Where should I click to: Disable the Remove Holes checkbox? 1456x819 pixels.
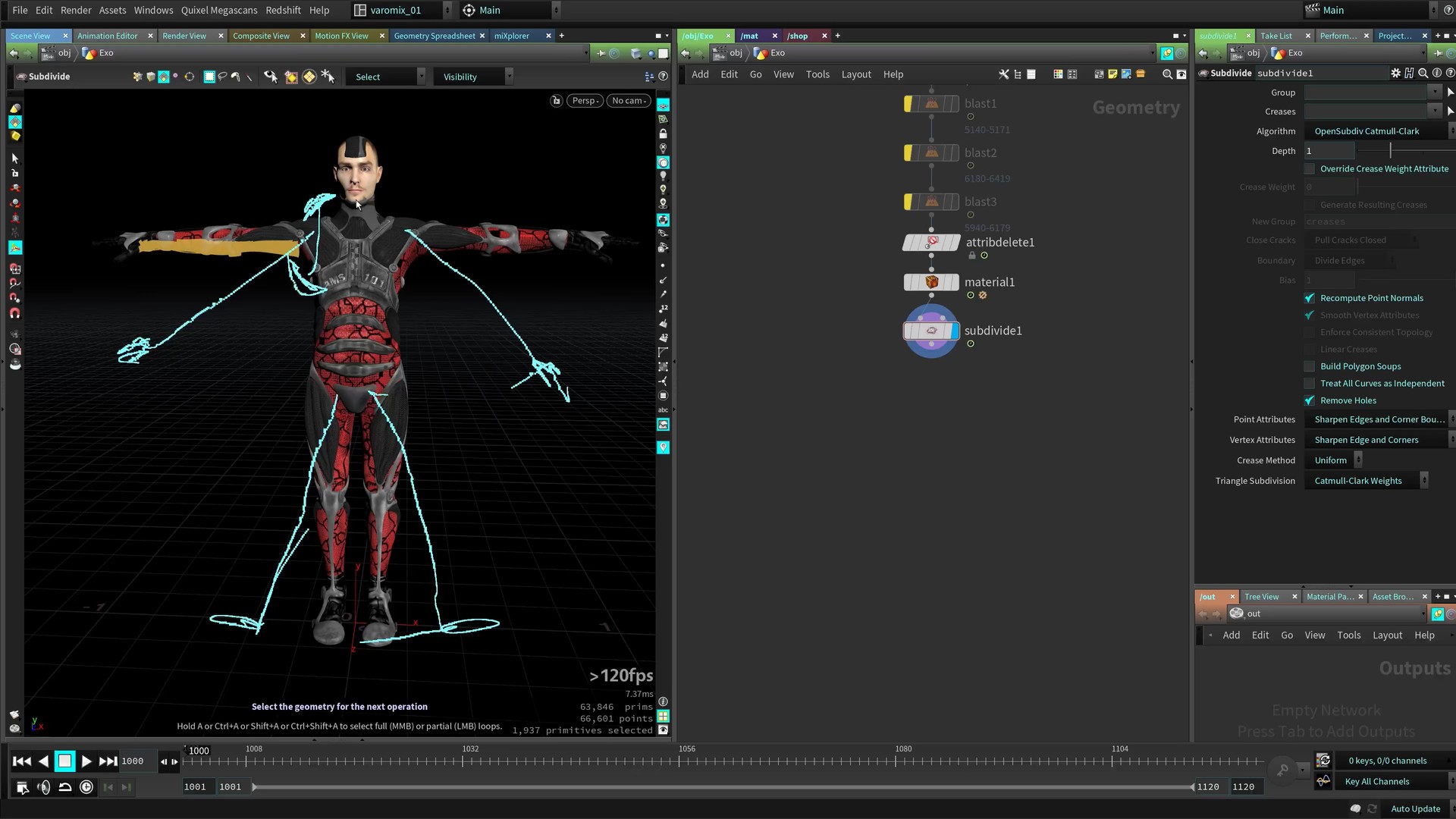click(1310, 400)
